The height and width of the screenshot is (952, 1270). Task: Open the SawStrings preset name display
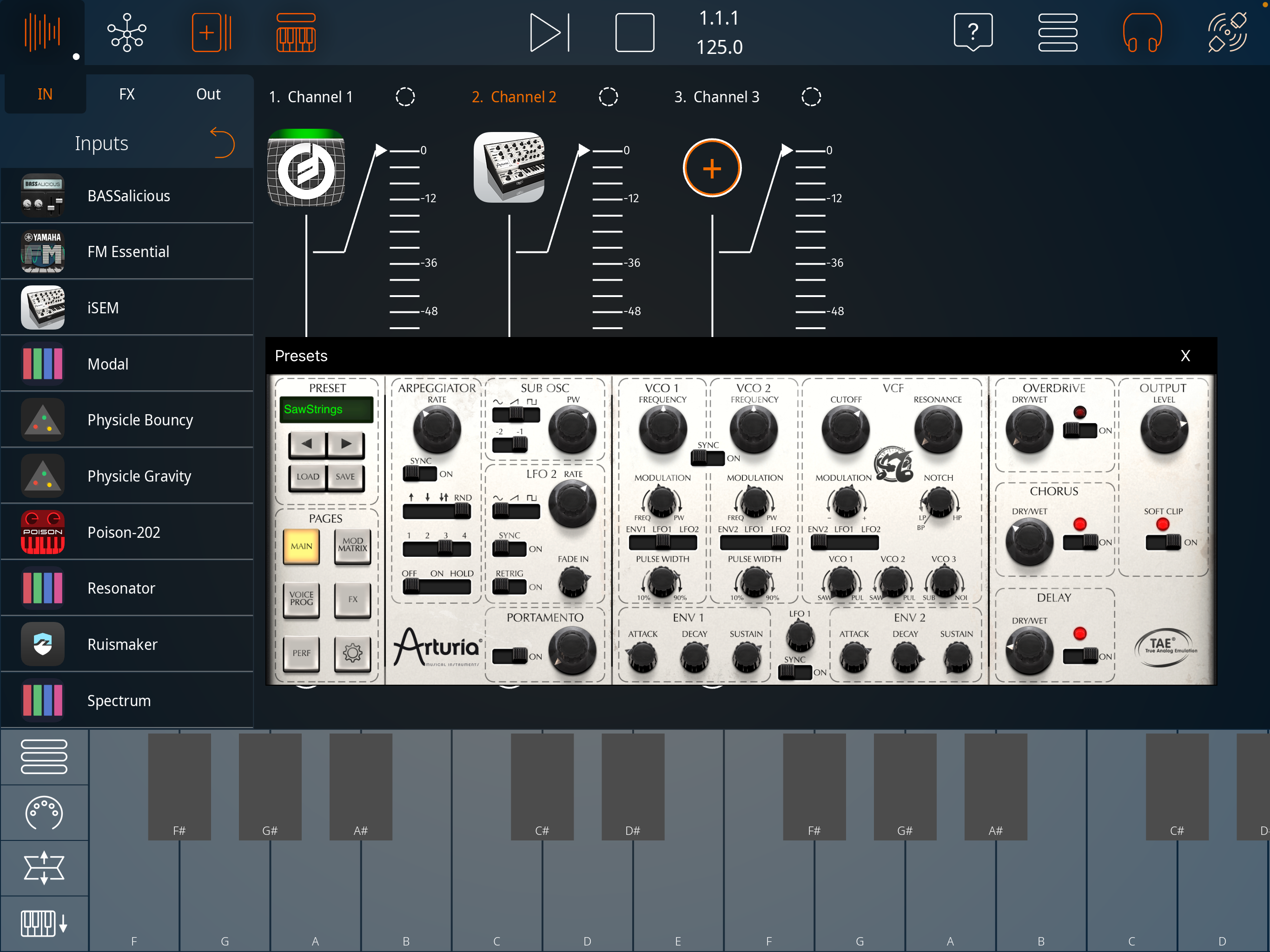point(326,410)
